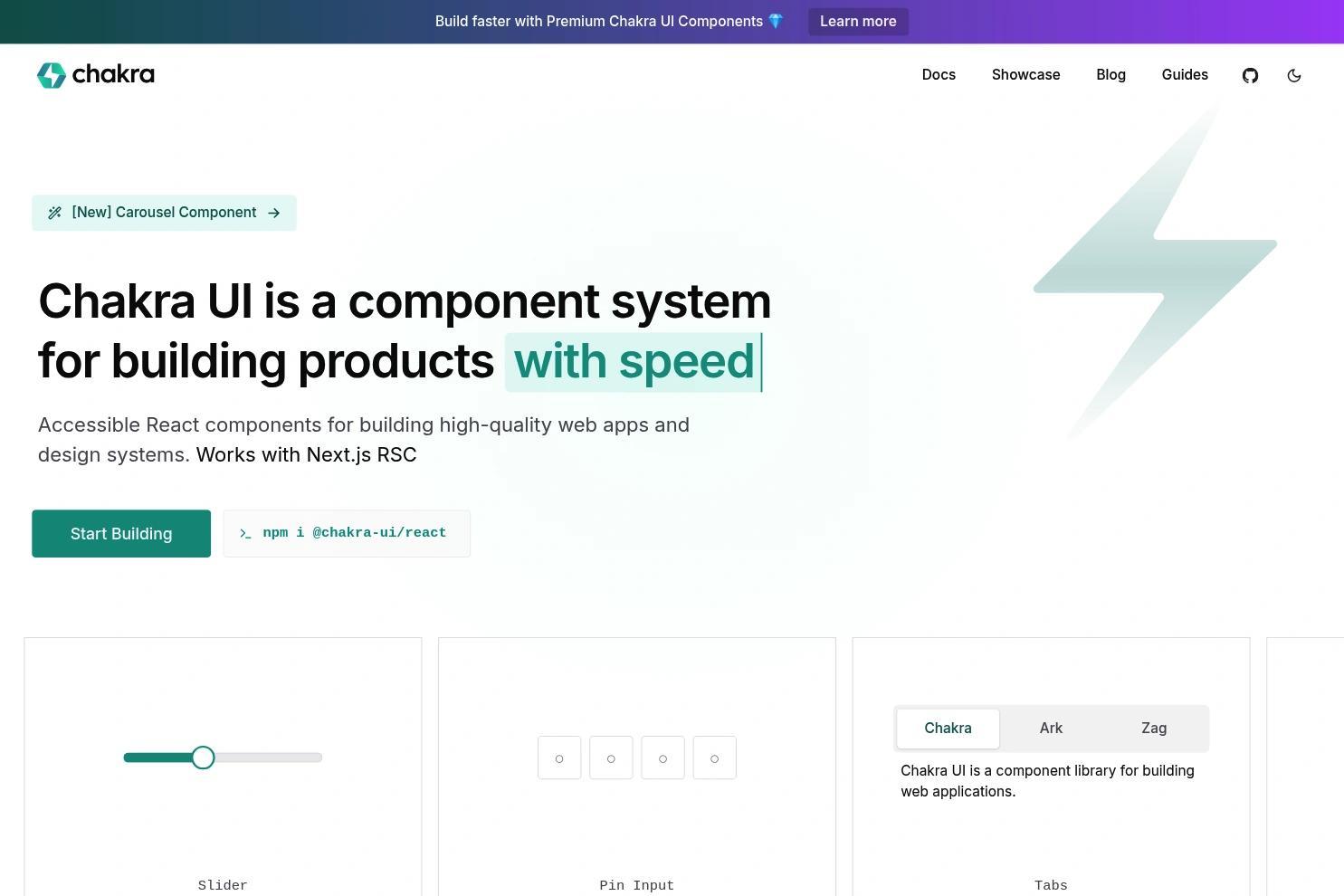Image resolution: width=1344 pixels, height=896 pixels.
Task: Click the chakra wordmark text
Action: tap(113, 75)
